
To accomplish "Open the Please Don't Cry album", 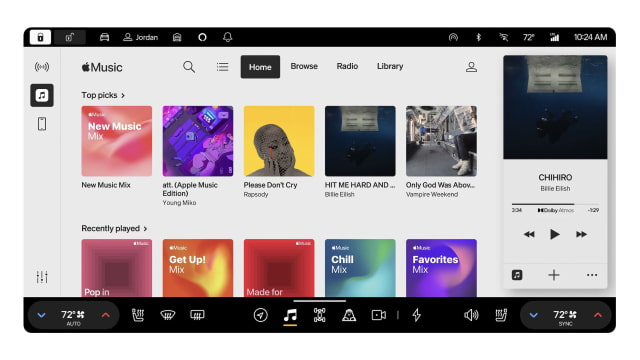I will tap(279, 141).
